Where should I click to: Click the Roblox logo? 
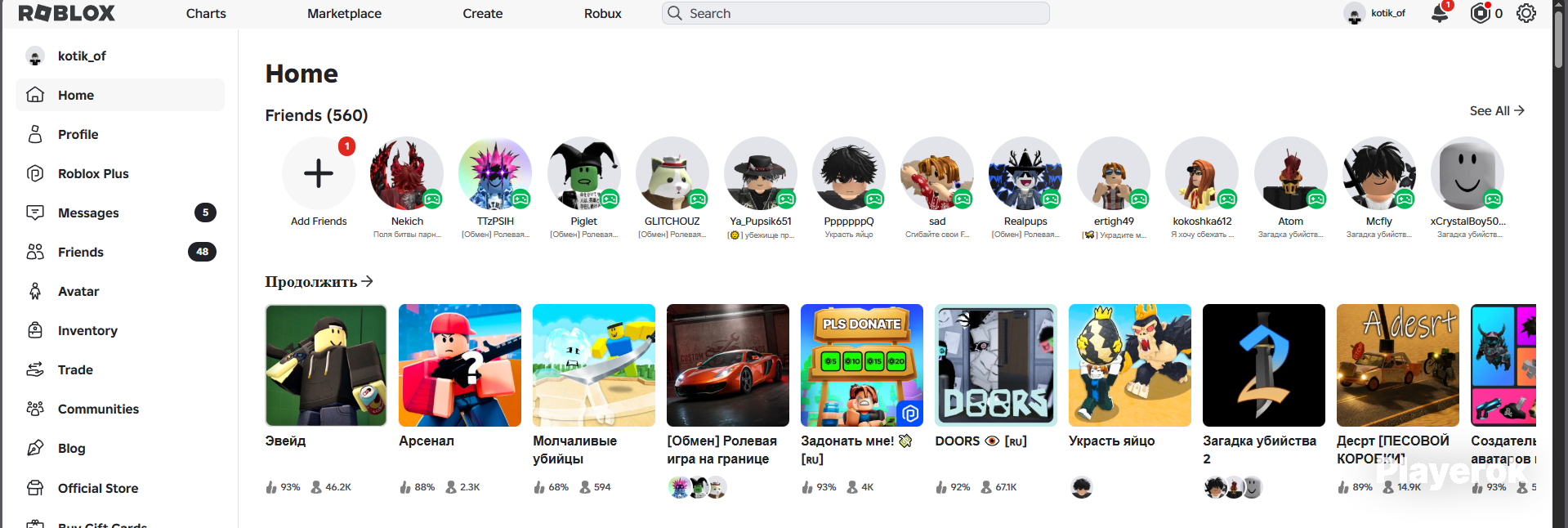[67, 13]
